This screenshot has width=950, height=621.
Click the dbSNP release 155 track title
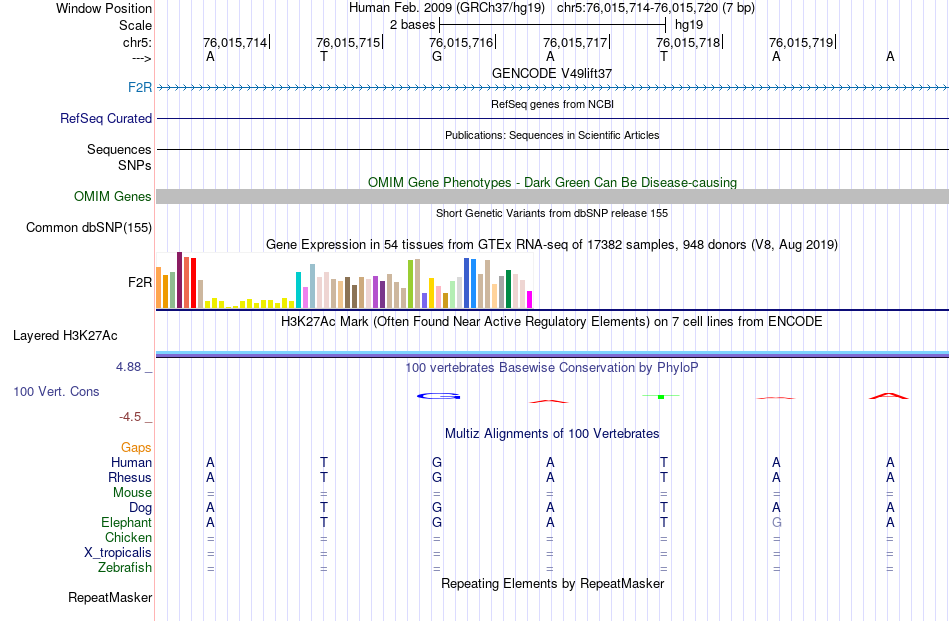pos(552,213)
